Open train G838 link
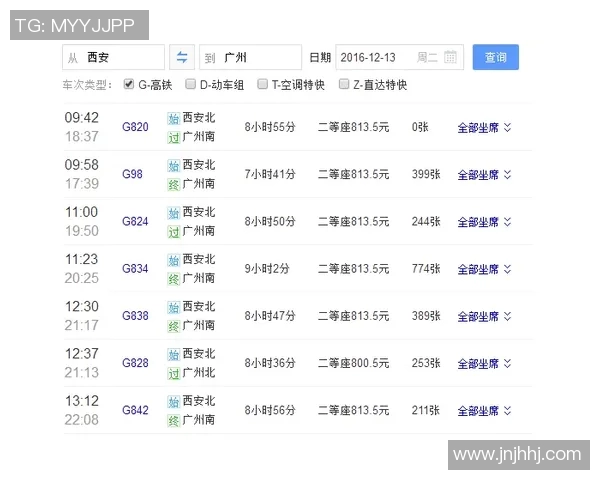The width and height of the screenshot is (600, 480). 135,316
